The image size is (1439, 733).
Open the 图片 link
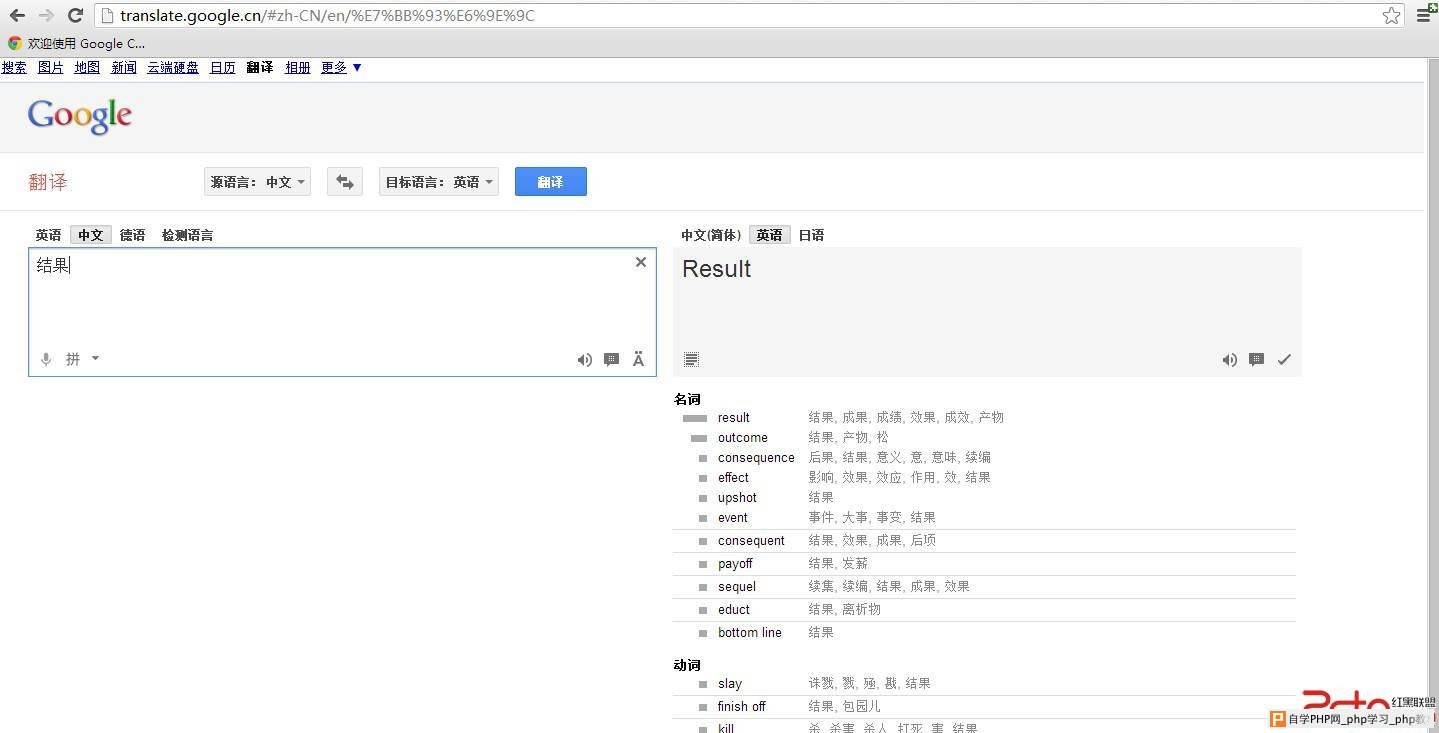pyautogui.click(x=50, y=68)
